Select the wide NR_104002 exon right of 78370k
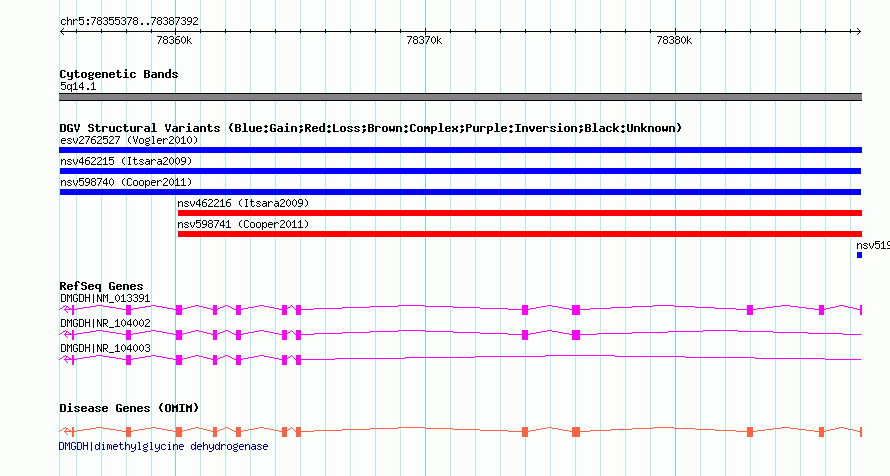This screenshot has width=890, height=476. [576, 335]
